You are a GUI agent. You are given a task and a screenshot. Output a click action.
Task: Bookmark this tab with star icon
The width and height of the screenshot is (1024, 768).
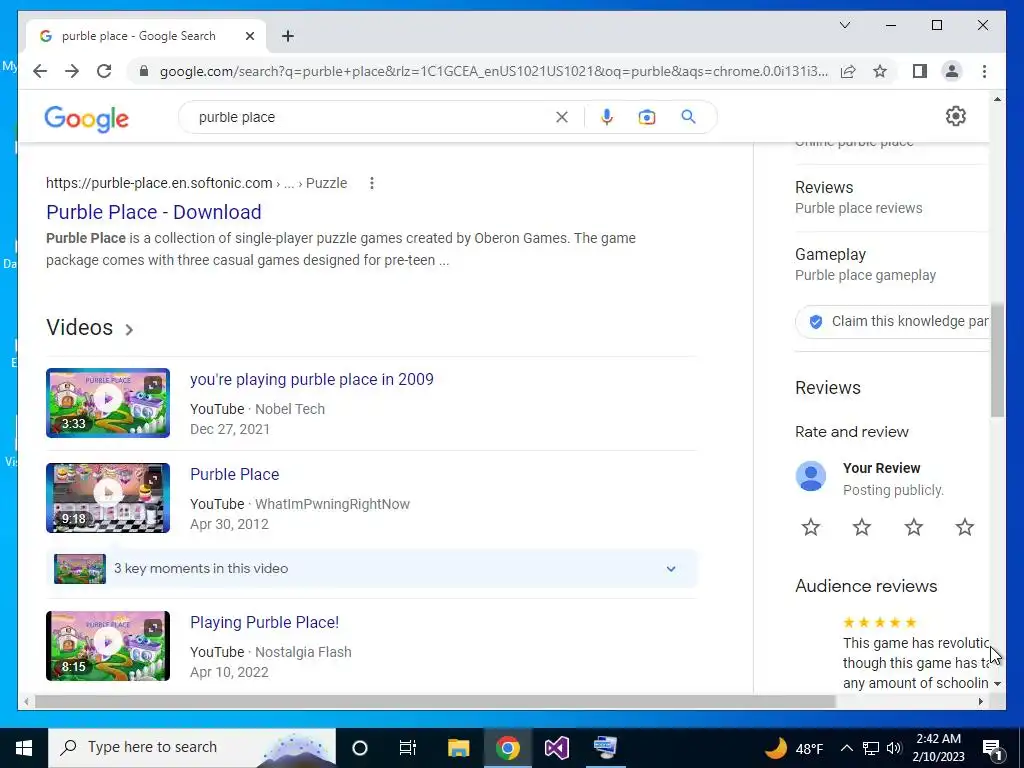pos(880,71)
